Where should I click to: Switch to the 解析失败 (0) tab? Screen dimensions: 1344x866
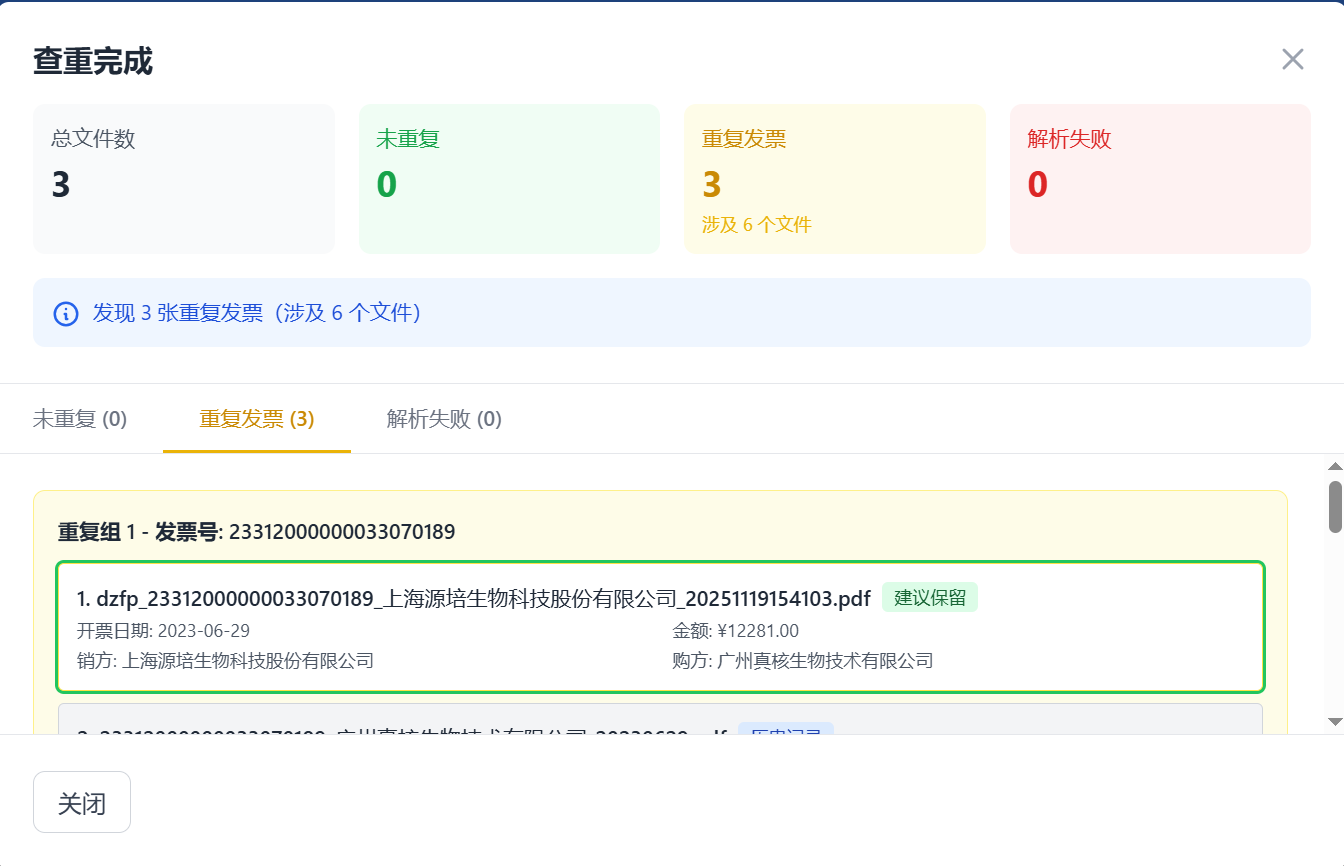[x=442, y=419]
